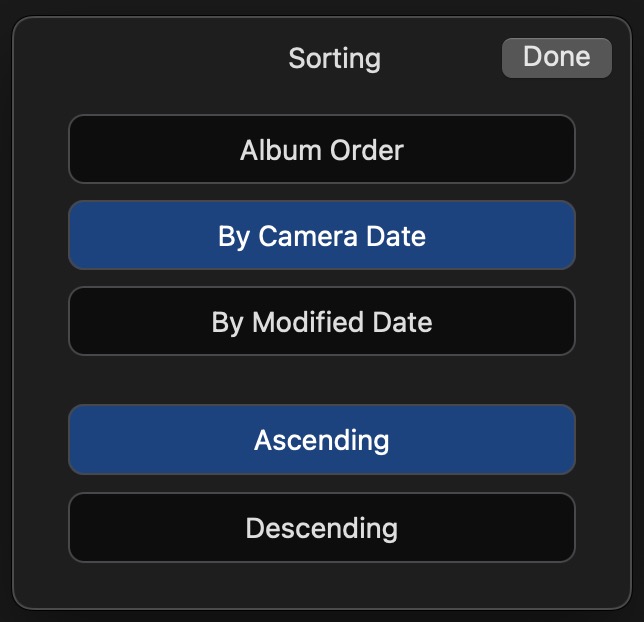Tap the Ascending button

(x=322, y=440)
